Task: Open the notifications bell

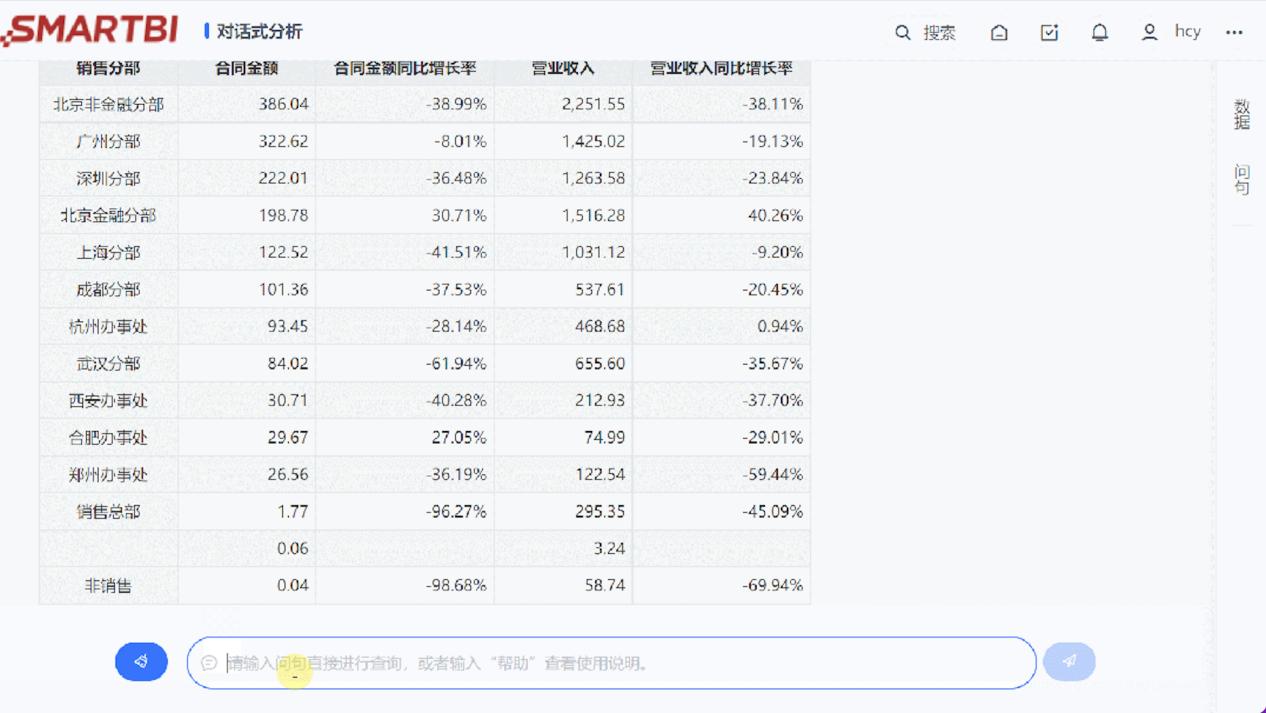Action: pos(1099,32)
